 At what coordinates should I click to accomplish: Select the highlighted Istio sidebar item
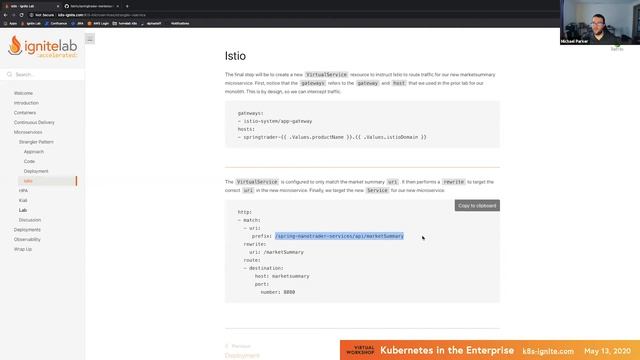pos(47,181)
